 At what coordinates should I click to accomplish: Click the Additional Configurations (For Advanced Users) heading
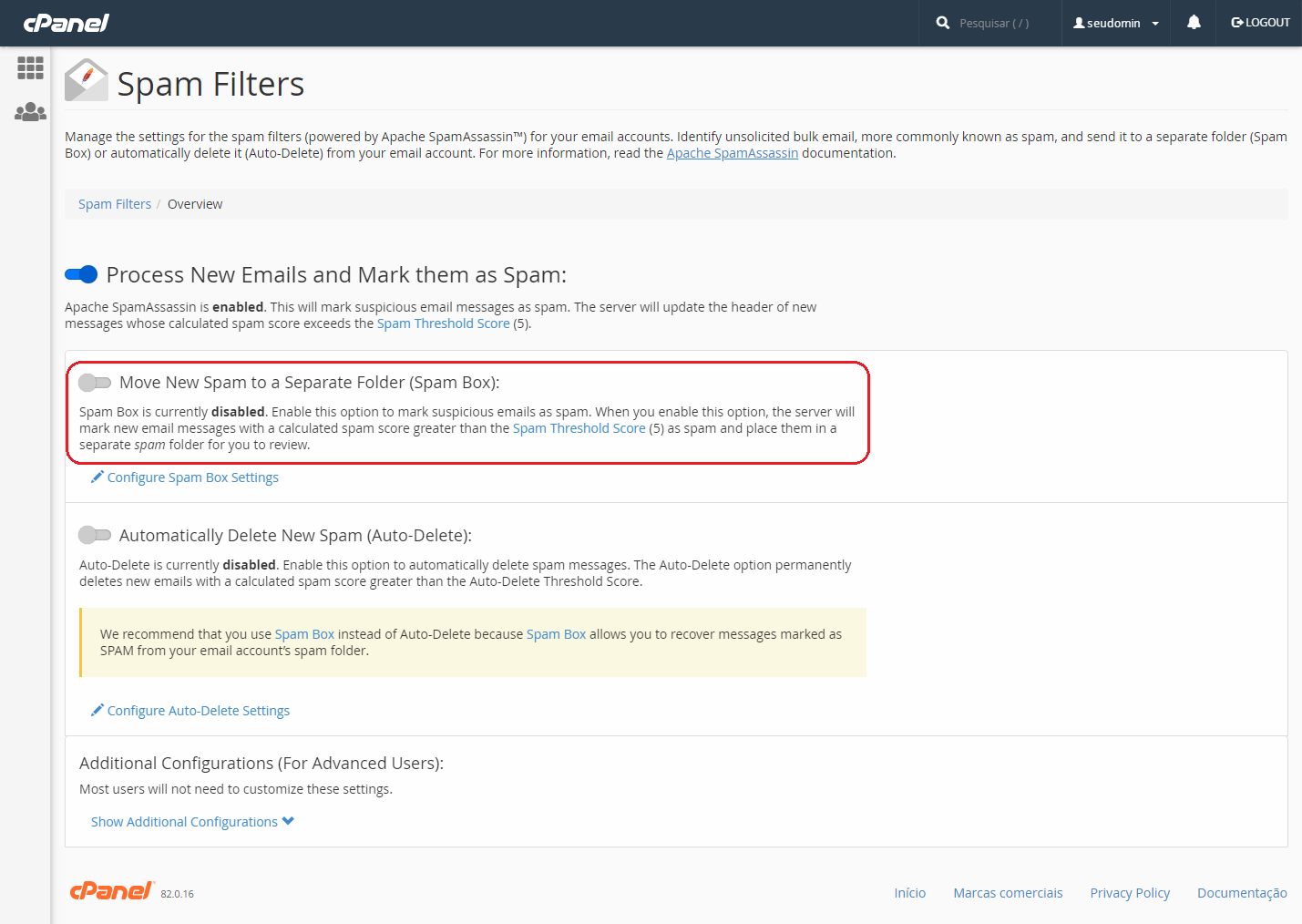tap(261, 763)
